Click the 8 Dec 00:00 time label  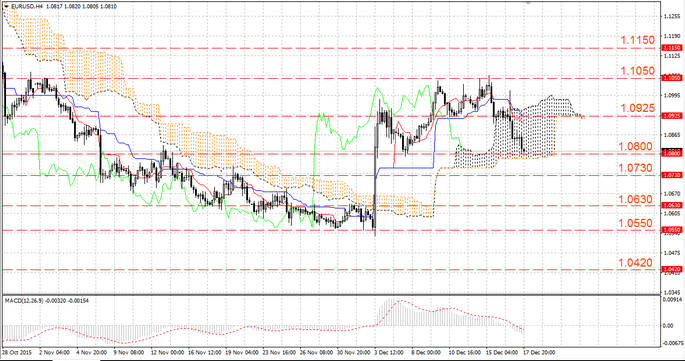pyautogui.click(x=427, y=352)
